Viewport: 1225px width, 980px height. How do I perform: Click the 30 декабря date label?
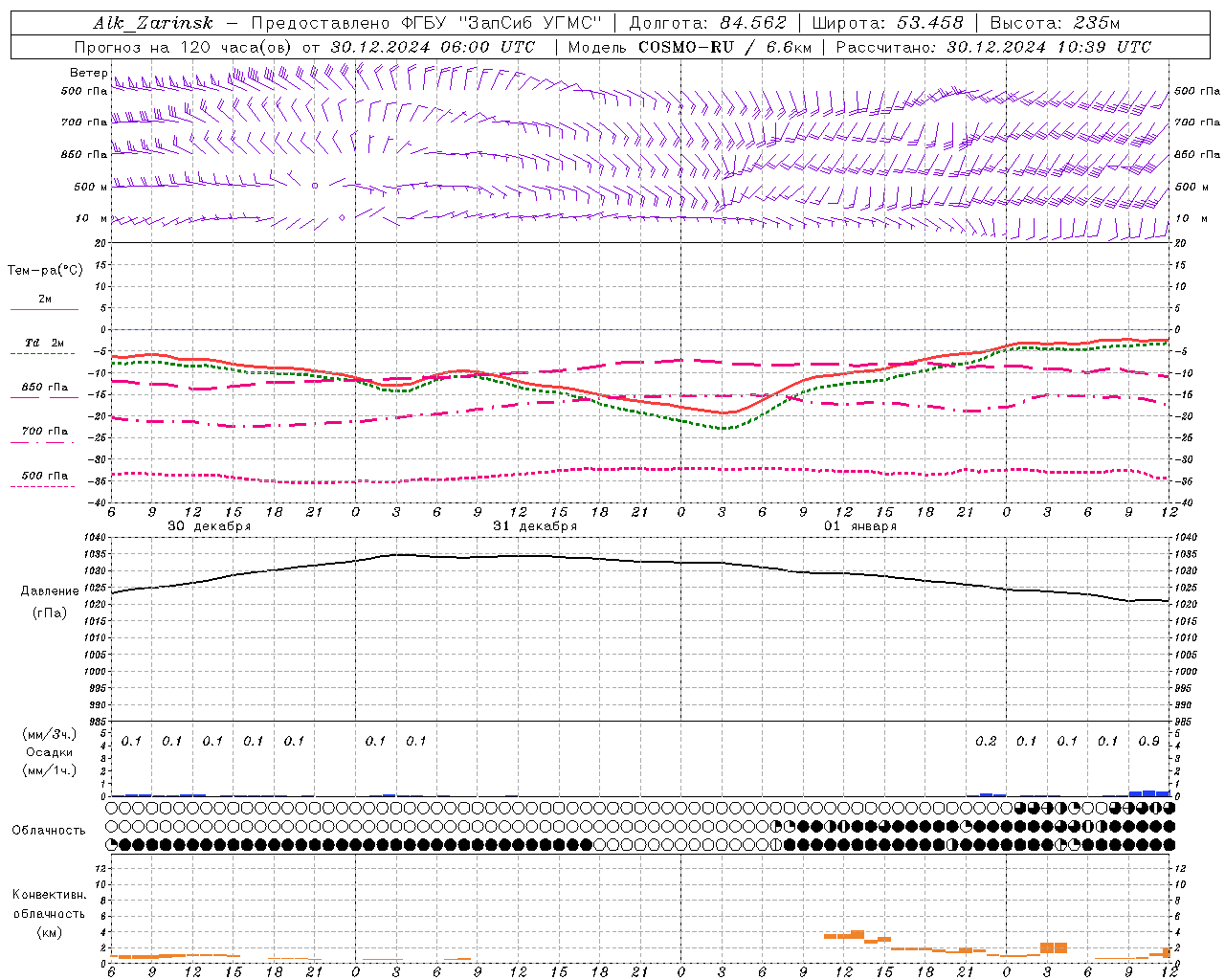209,526
